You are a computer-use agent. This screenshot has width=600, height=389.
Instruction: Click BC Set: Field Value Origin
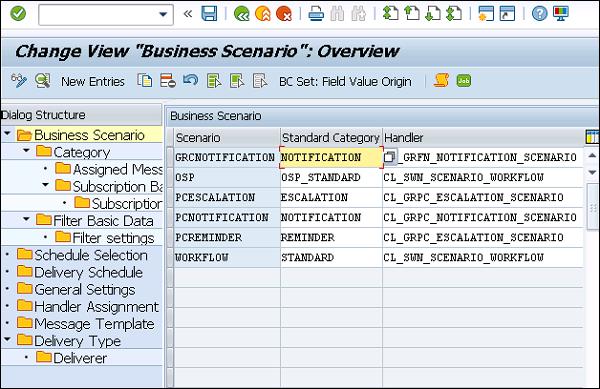point(345,81)
